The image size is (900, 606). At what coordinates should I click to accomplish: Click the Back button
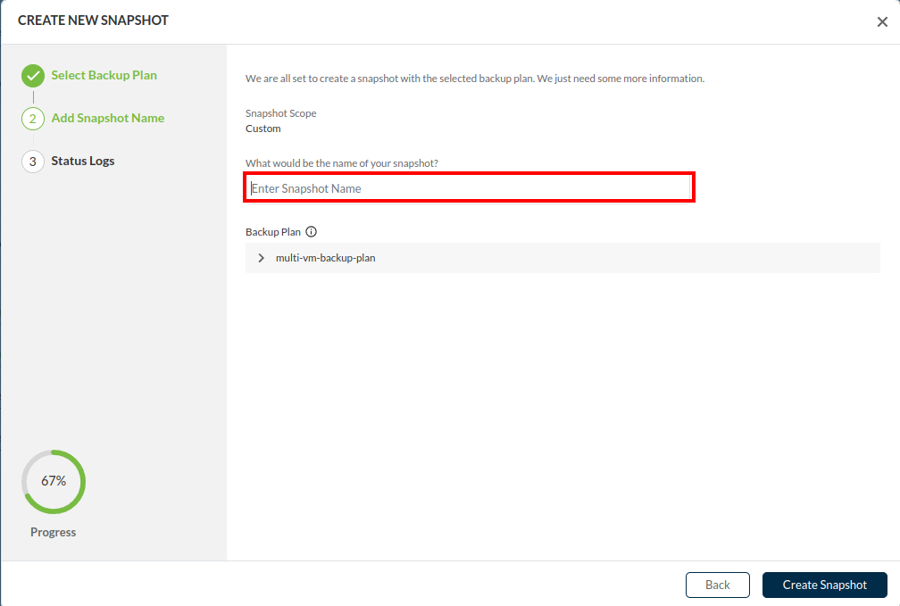tap(717, 585)
